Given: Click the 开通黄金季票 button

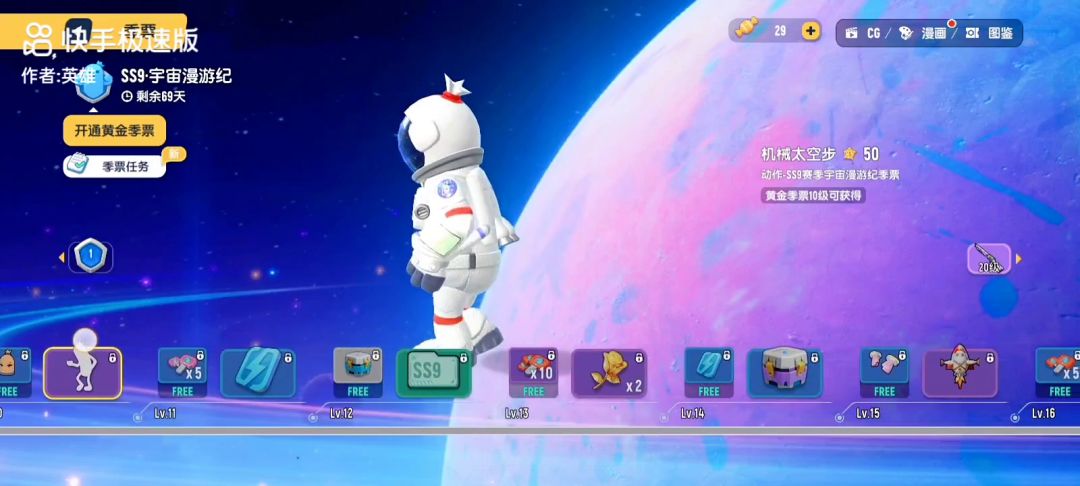Looking at the screenshot, I should [114, 131].
